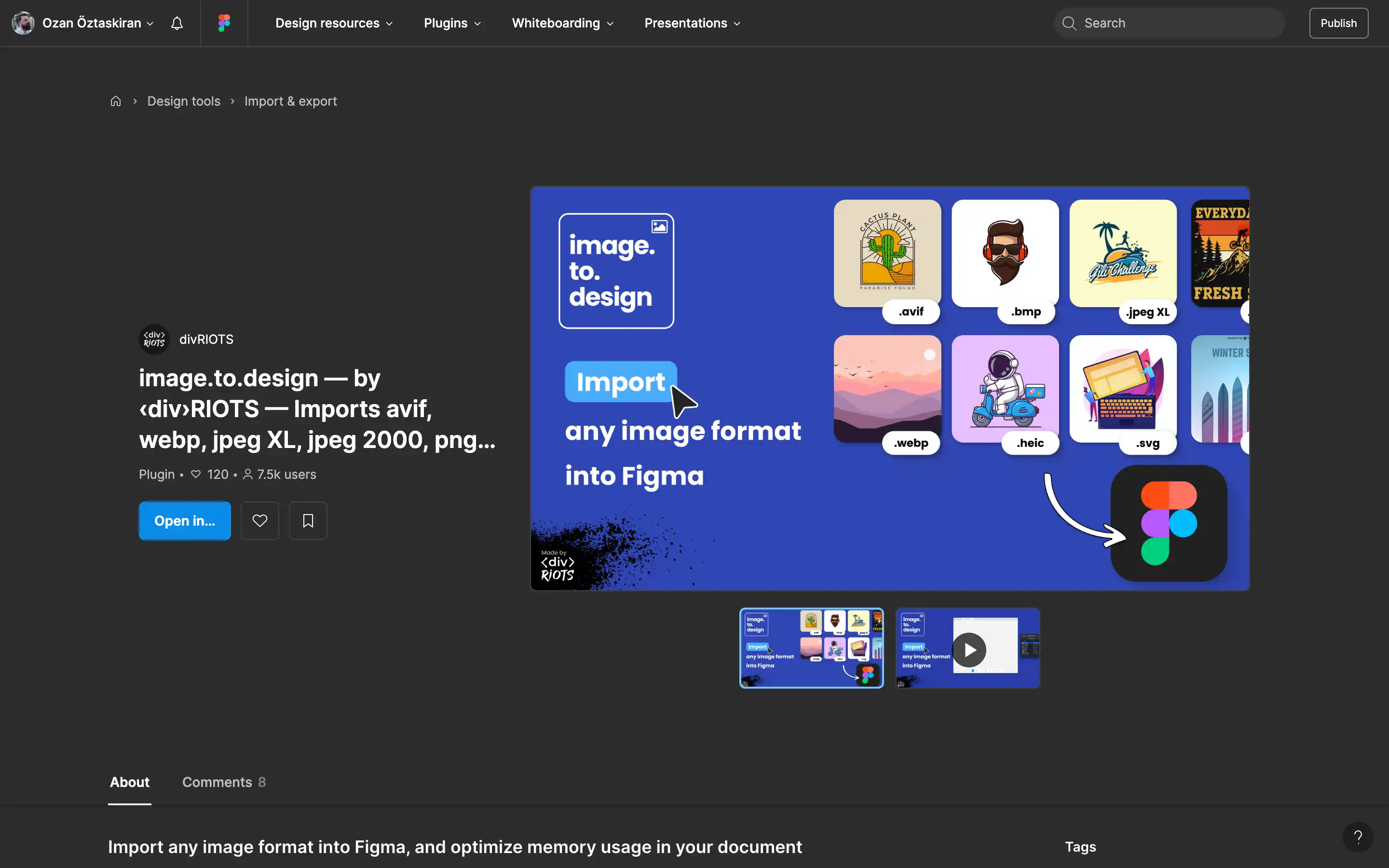Expand the Presentations dropdown

click(x=691, y=23)
